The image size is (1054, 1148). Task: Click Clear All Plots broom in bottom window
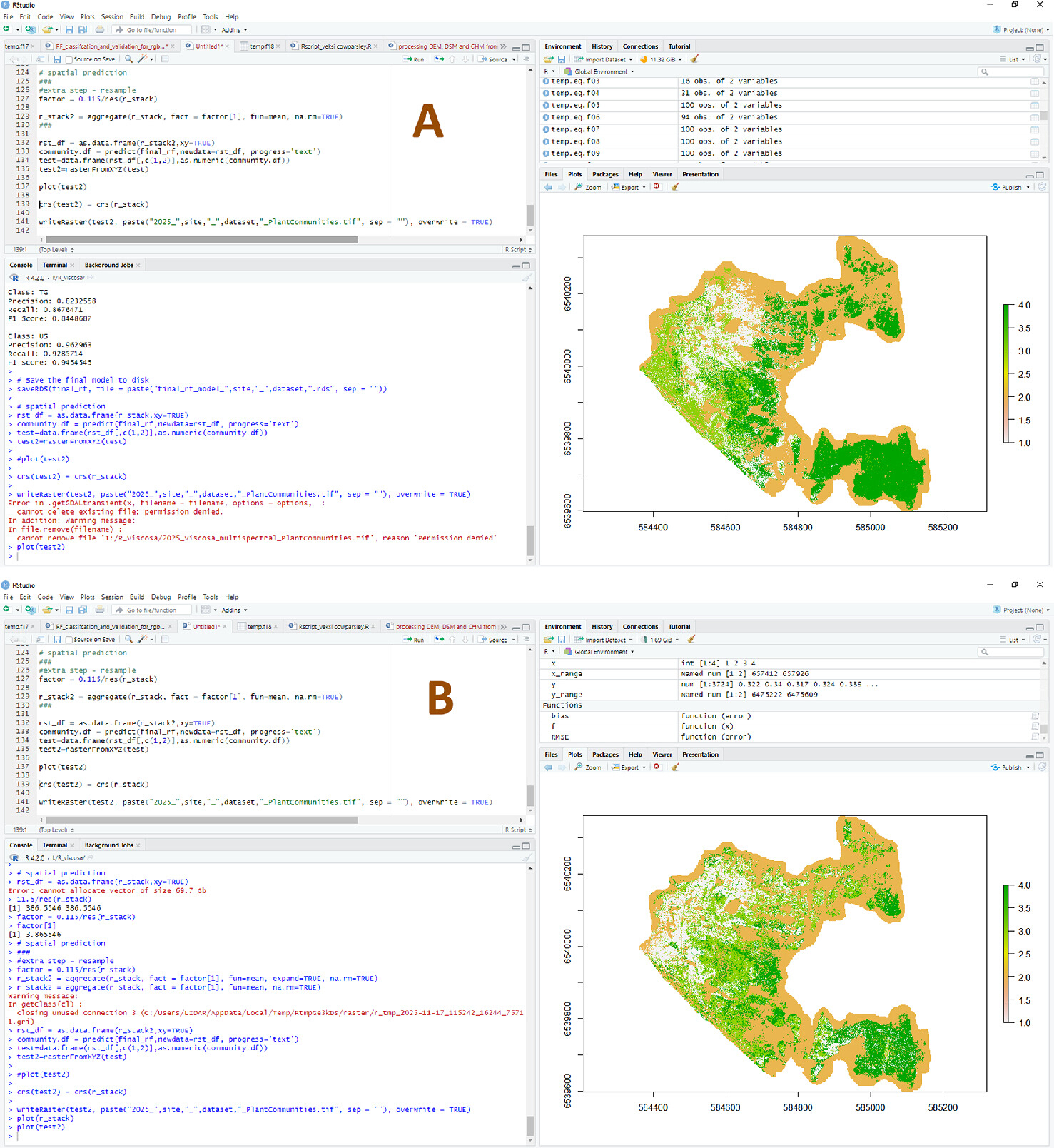coord(675,767)
